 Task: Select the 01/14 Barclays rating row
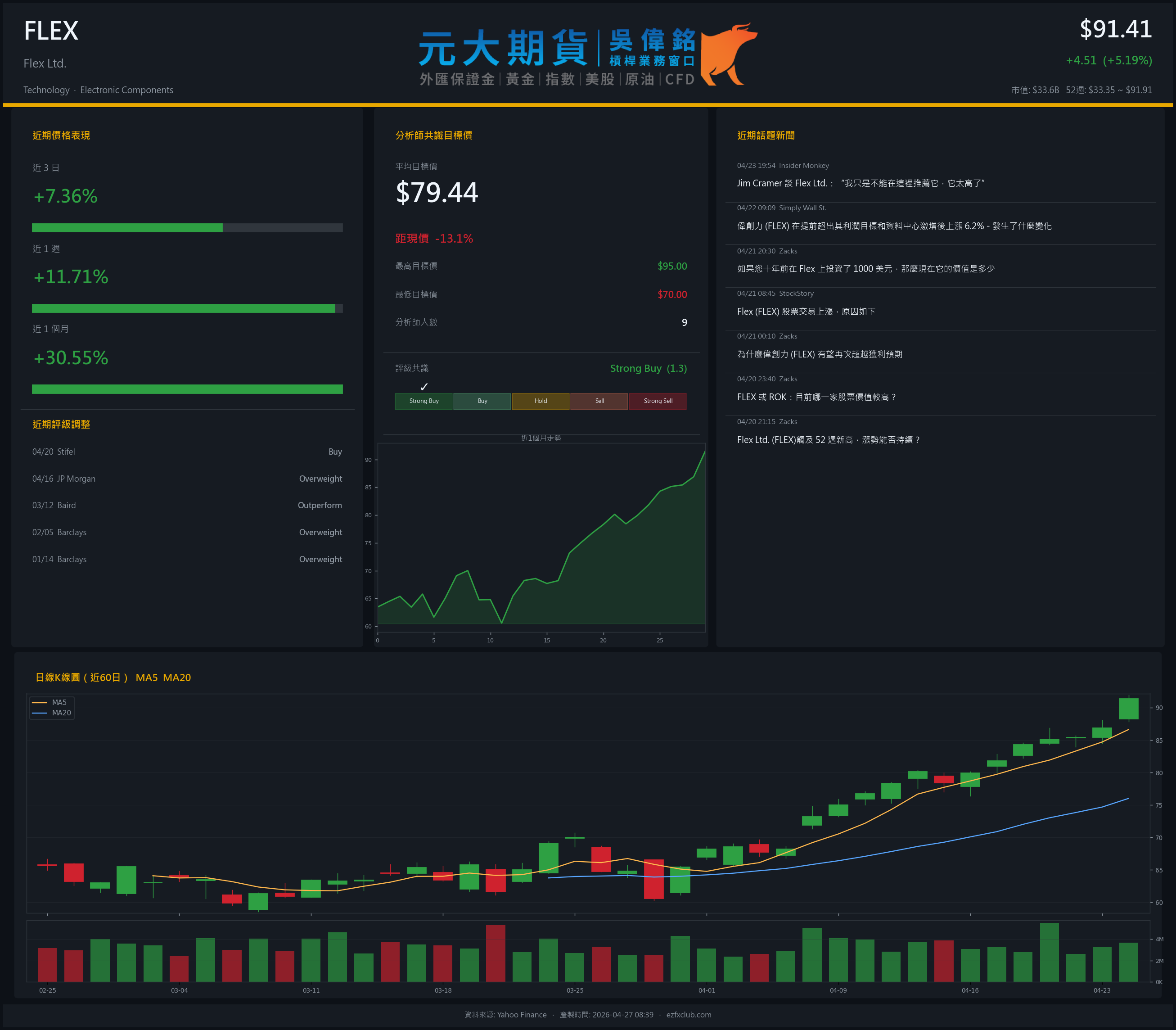click(x=187, y=559)
